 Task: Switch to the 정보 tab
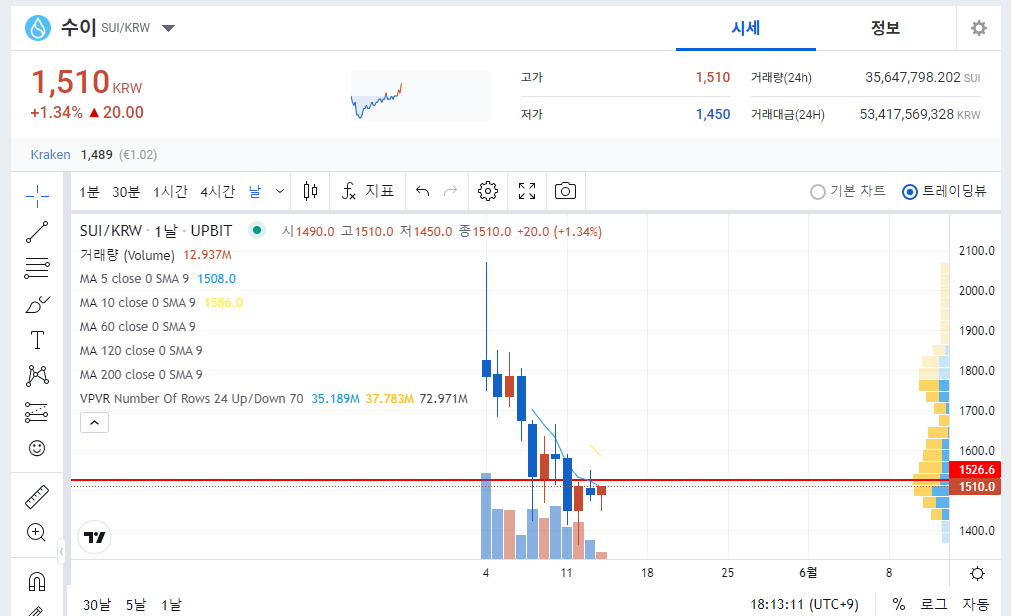885,28
